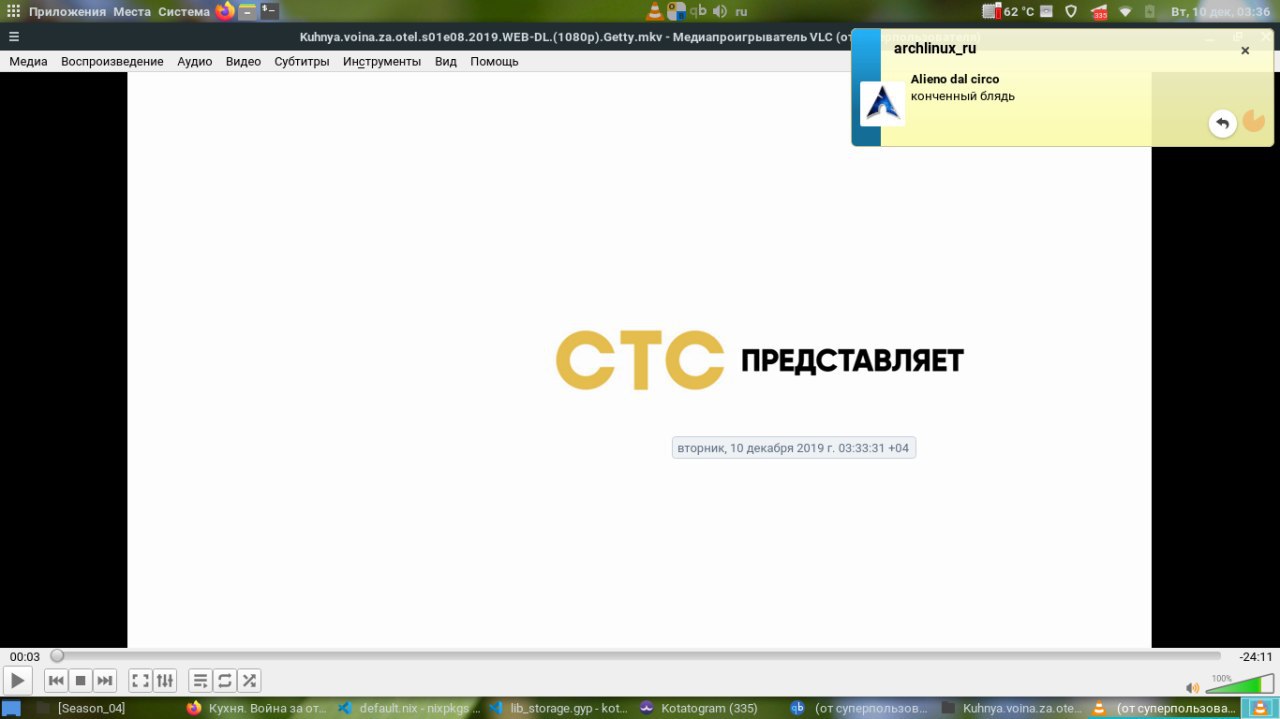Toggle fullscreen video mode
The image size is (1280, 719).
pos(141,681)
